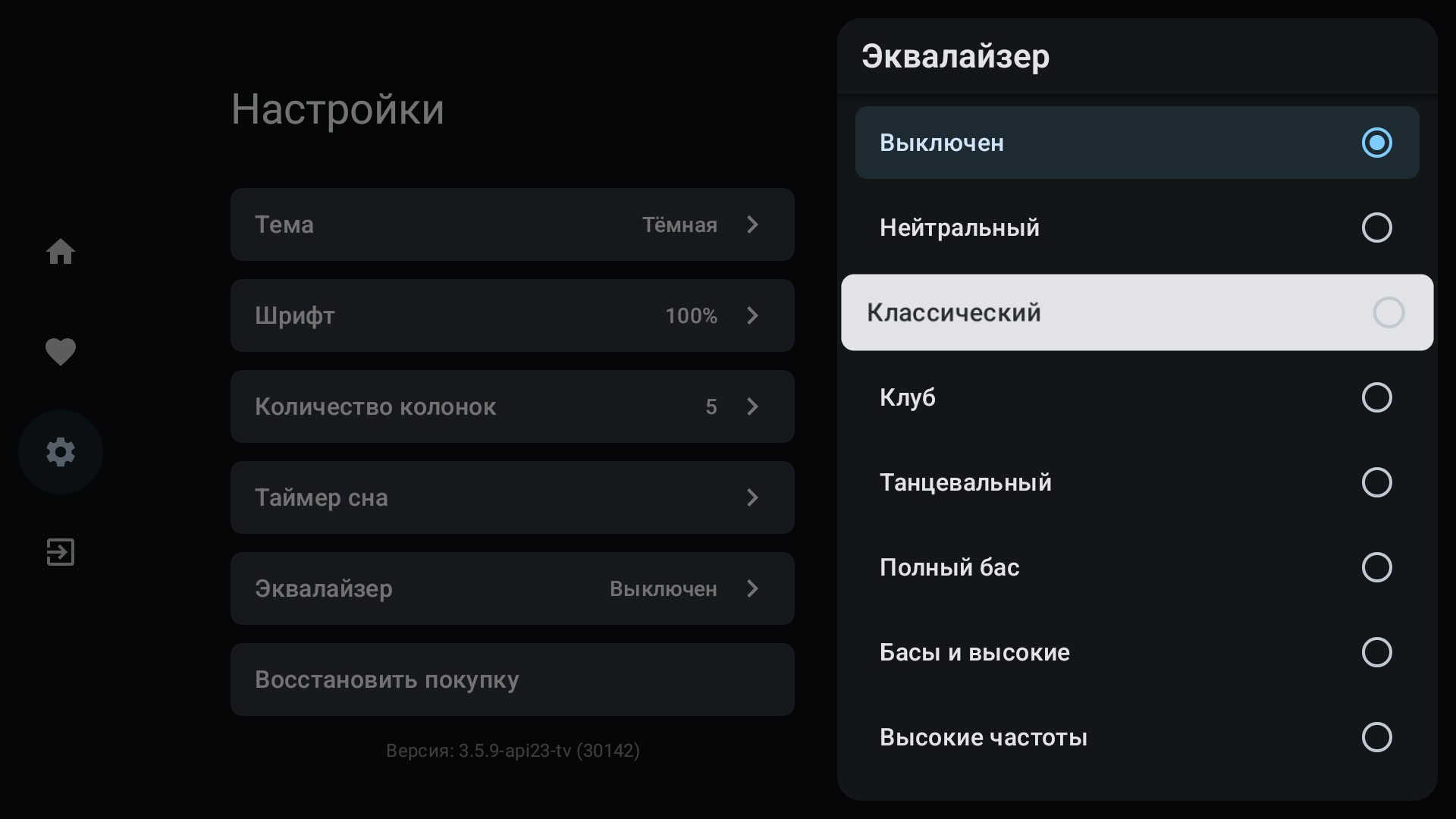Choose the Высокие частоты radio button
The width and height of the screenshot is (1456, 819).
(1376, 737)
